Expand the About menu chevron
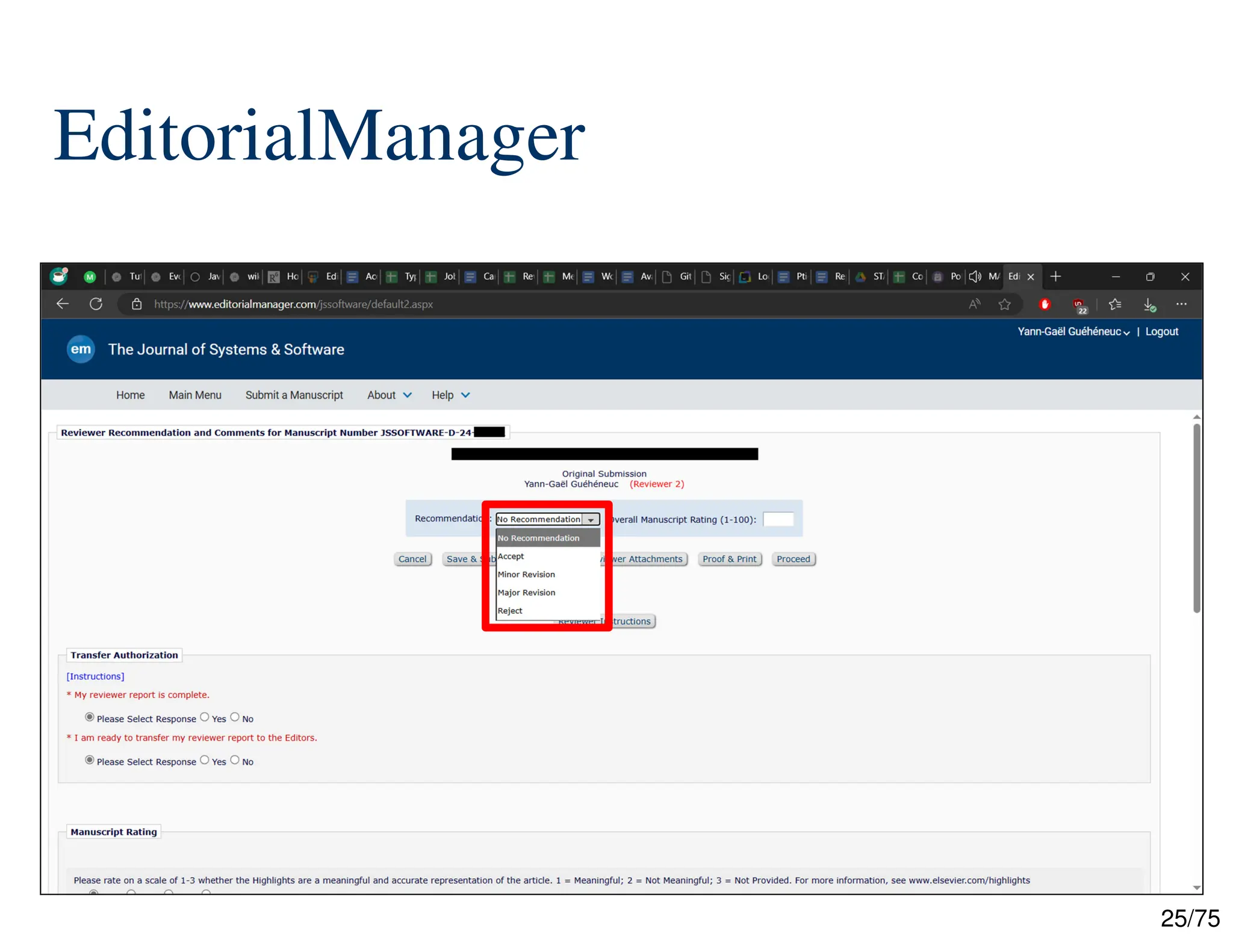 click(x=407, y=395)
